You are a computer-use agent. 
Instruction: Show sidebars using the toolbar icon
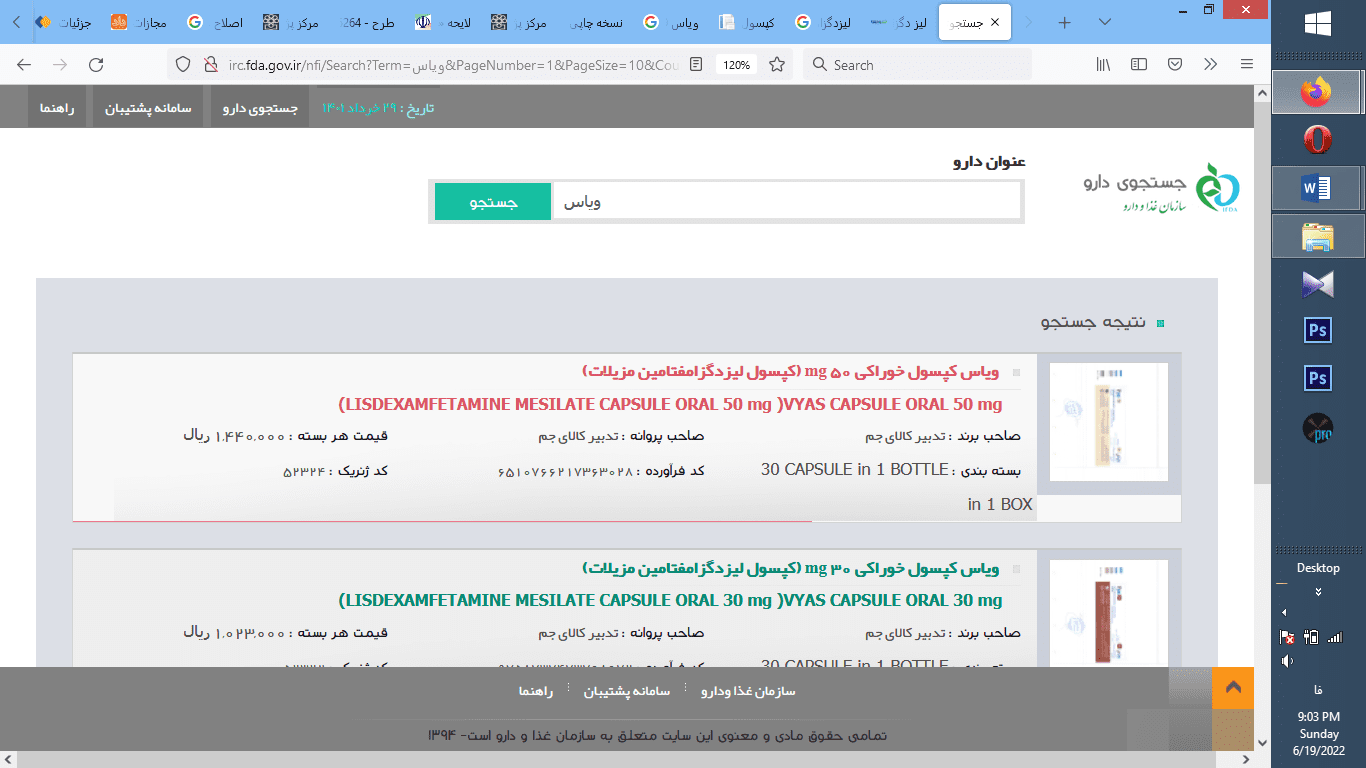tap(1139, 65)
